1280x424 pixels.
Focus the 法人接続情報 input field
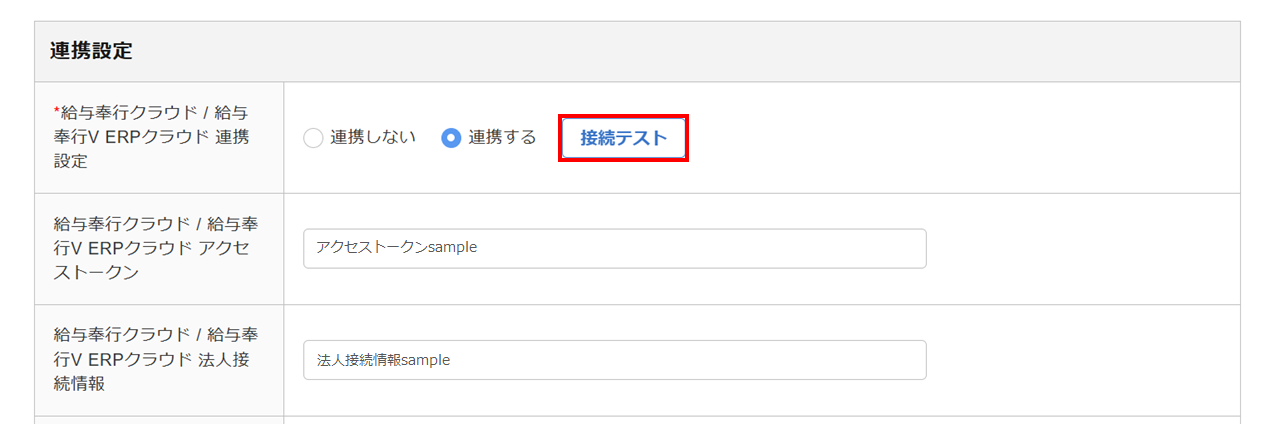point(614,360)
